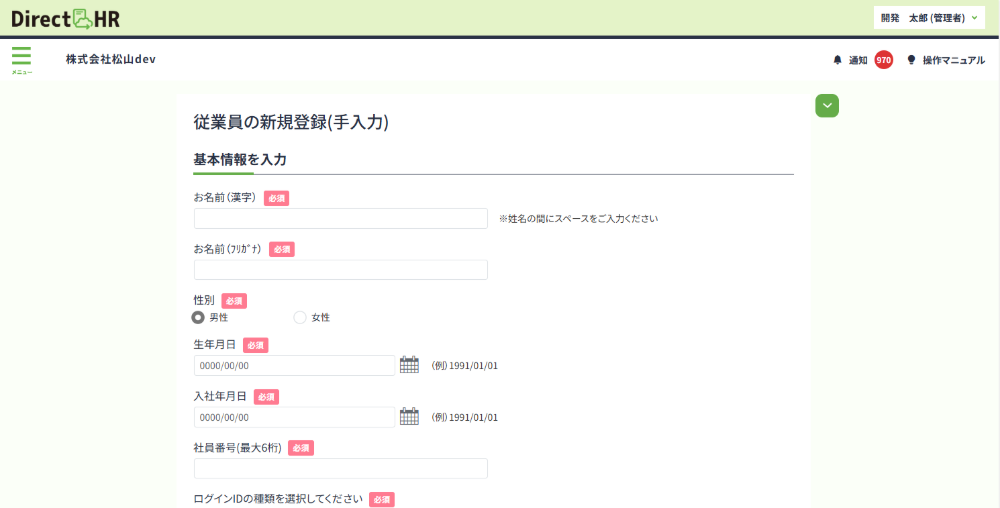This screenshot has width=1000, height=508.
Task: Open calendar picker for 入社年月日
Action: click(409, 417)
